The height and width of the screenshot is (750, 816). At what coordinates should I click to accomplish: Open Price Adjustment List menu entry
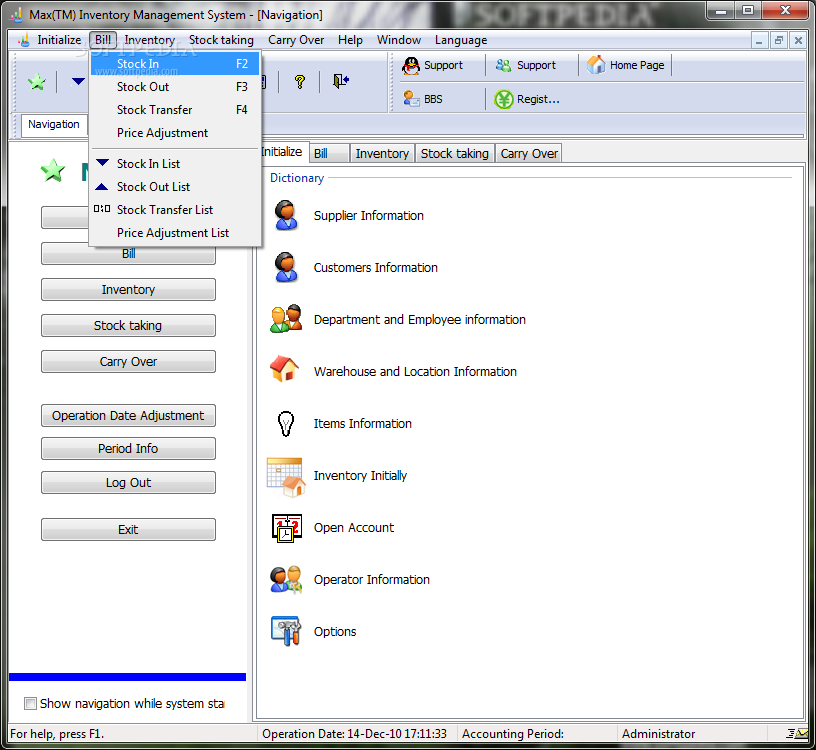coord(175,233)
